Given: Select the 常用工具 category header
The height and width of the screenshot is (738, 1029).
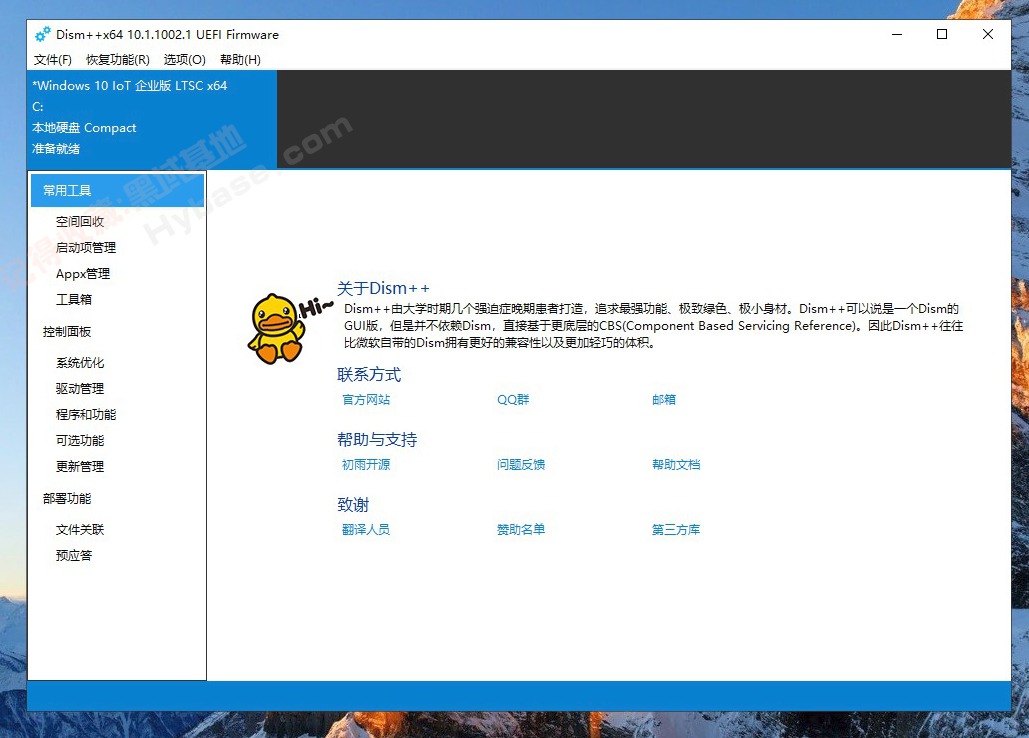Looking at the screenshot, I should coord(117,190).
